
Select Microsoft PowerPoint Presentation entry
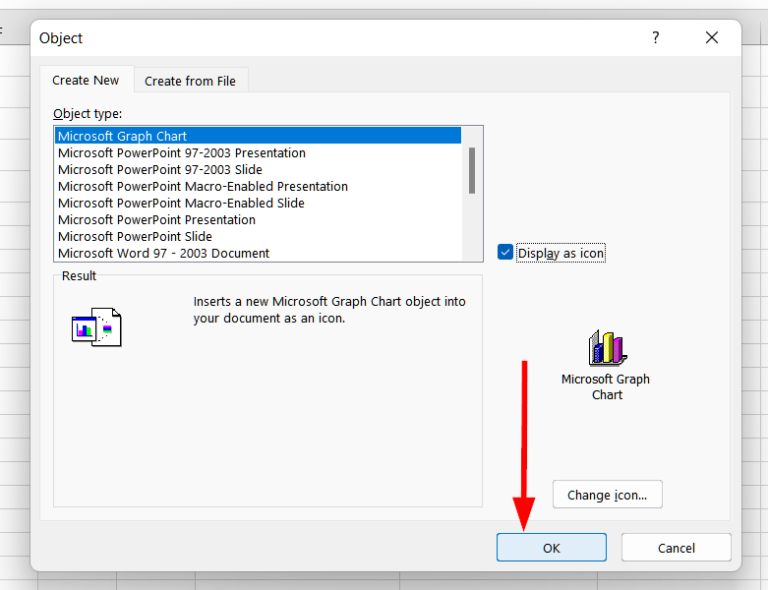click(x=258, y=219)
